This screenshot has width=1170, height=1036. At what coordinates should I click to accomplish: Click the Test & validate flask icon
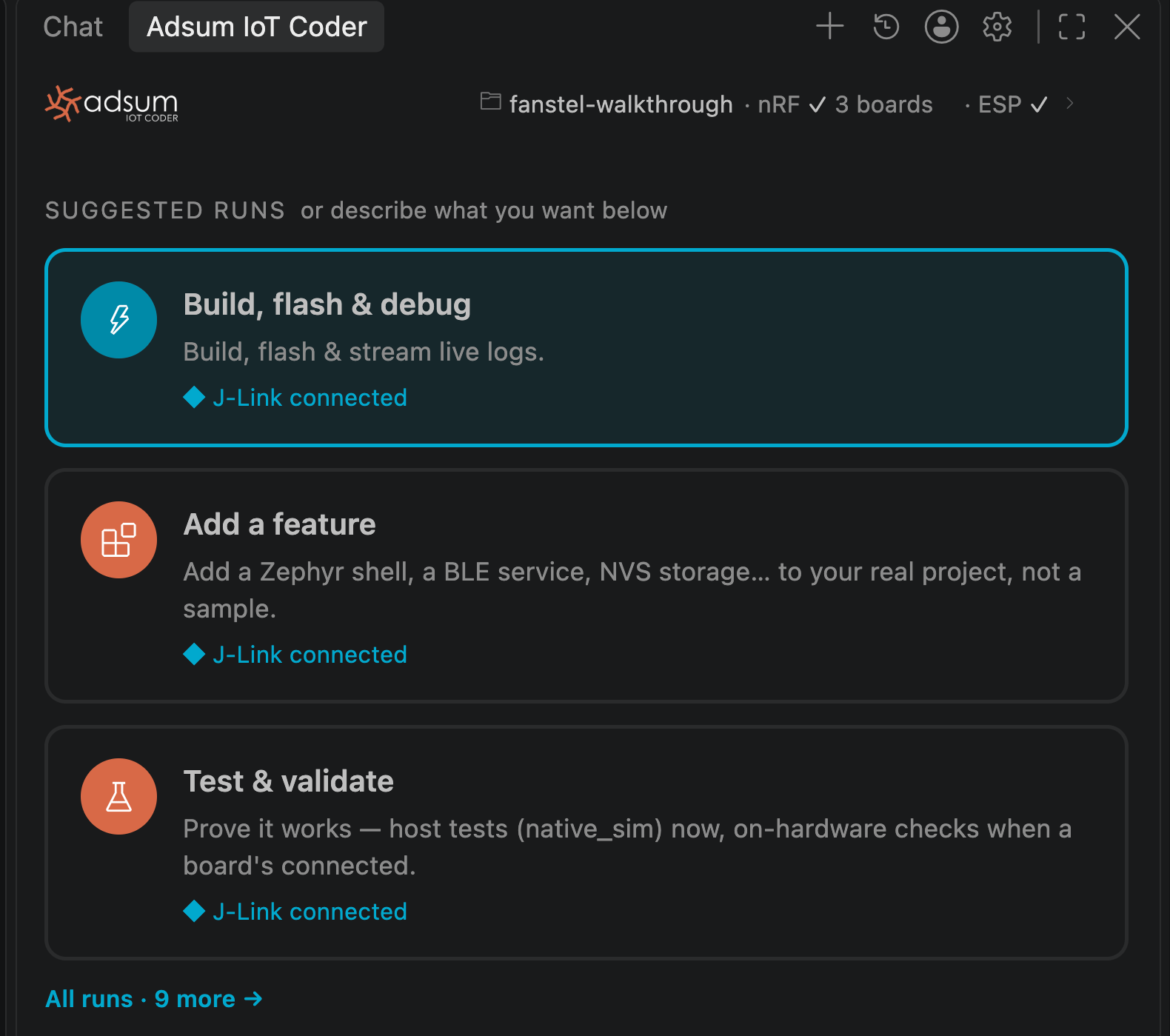118,797
